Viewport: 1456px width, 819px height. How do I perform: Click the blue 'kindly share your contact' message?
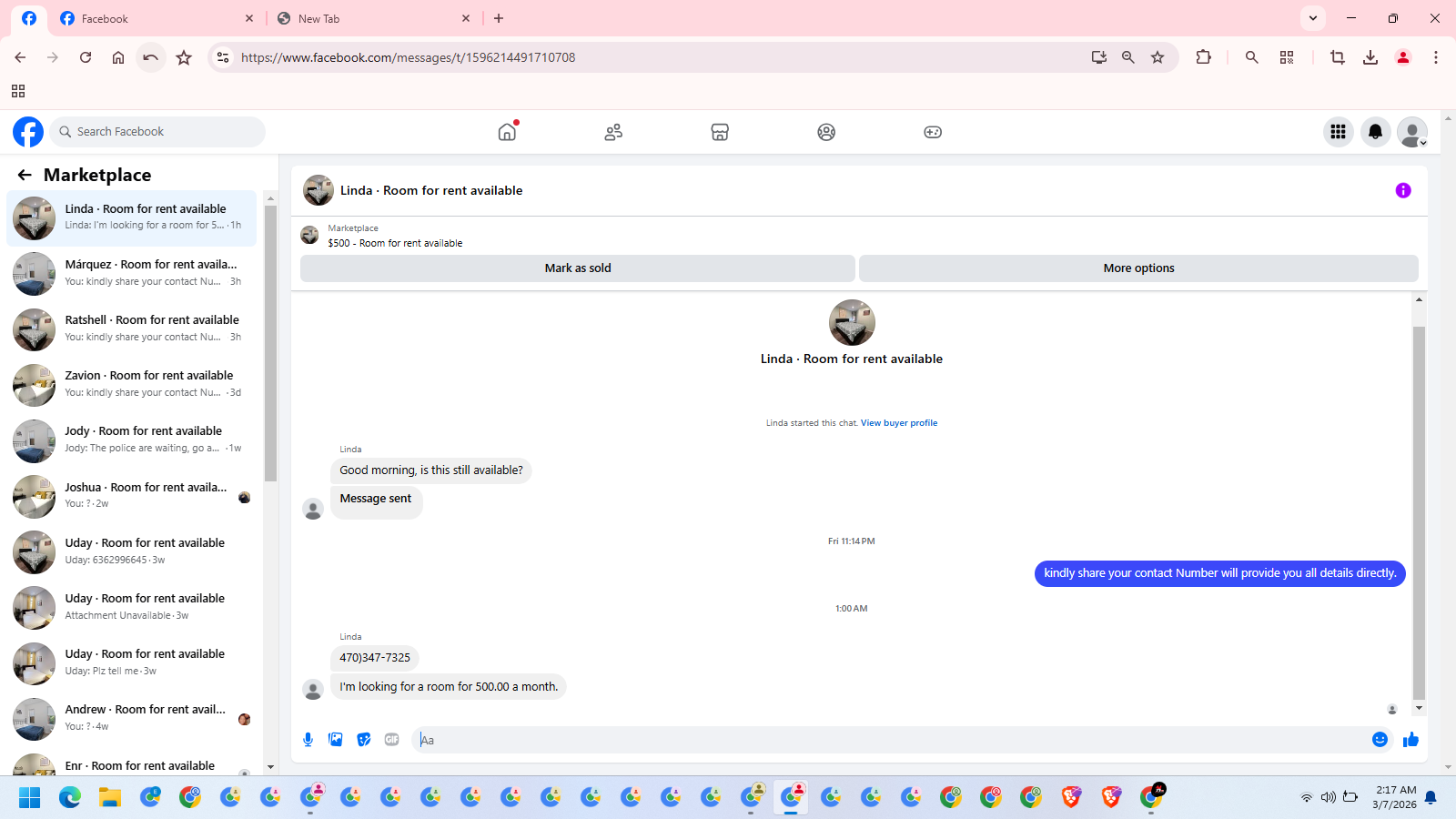(1219, 573)
